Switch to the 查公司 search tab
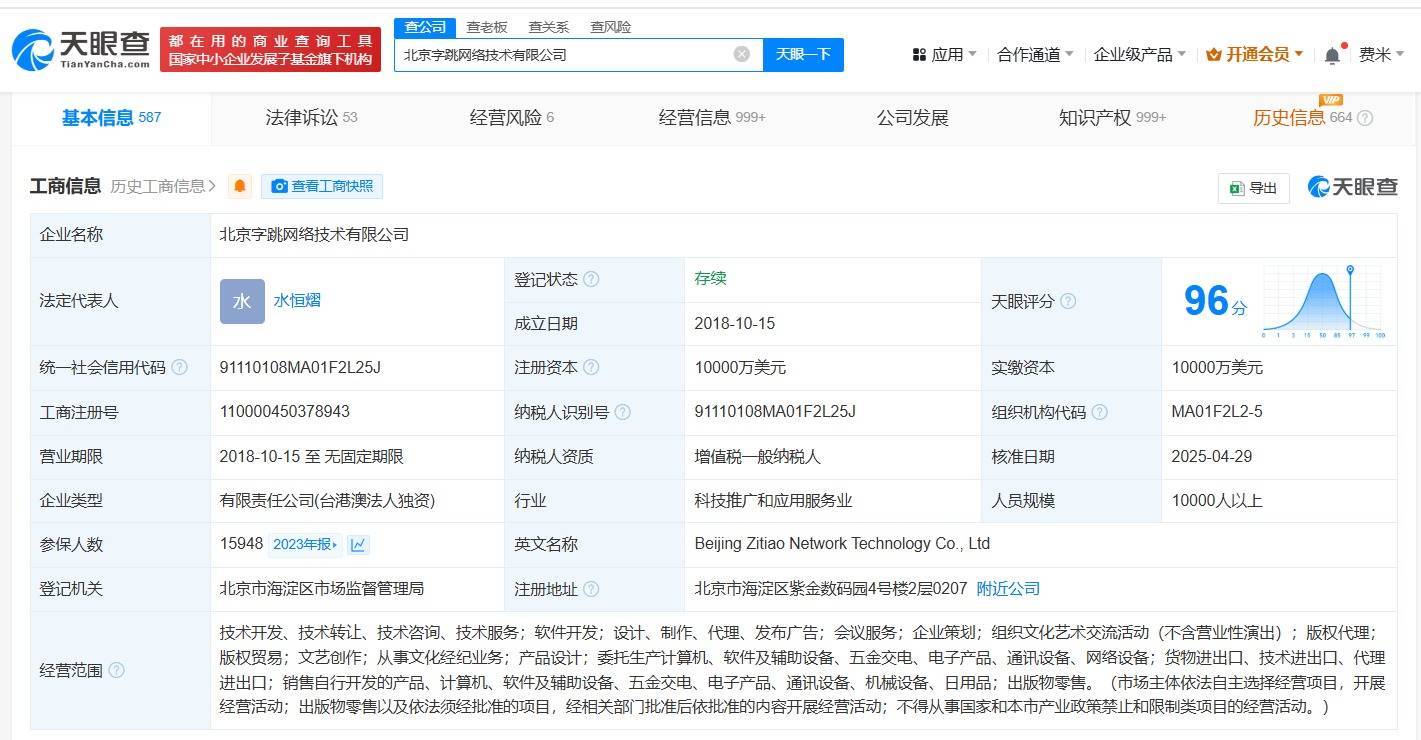Screen dimensions: 1421x740 (425, 27)
